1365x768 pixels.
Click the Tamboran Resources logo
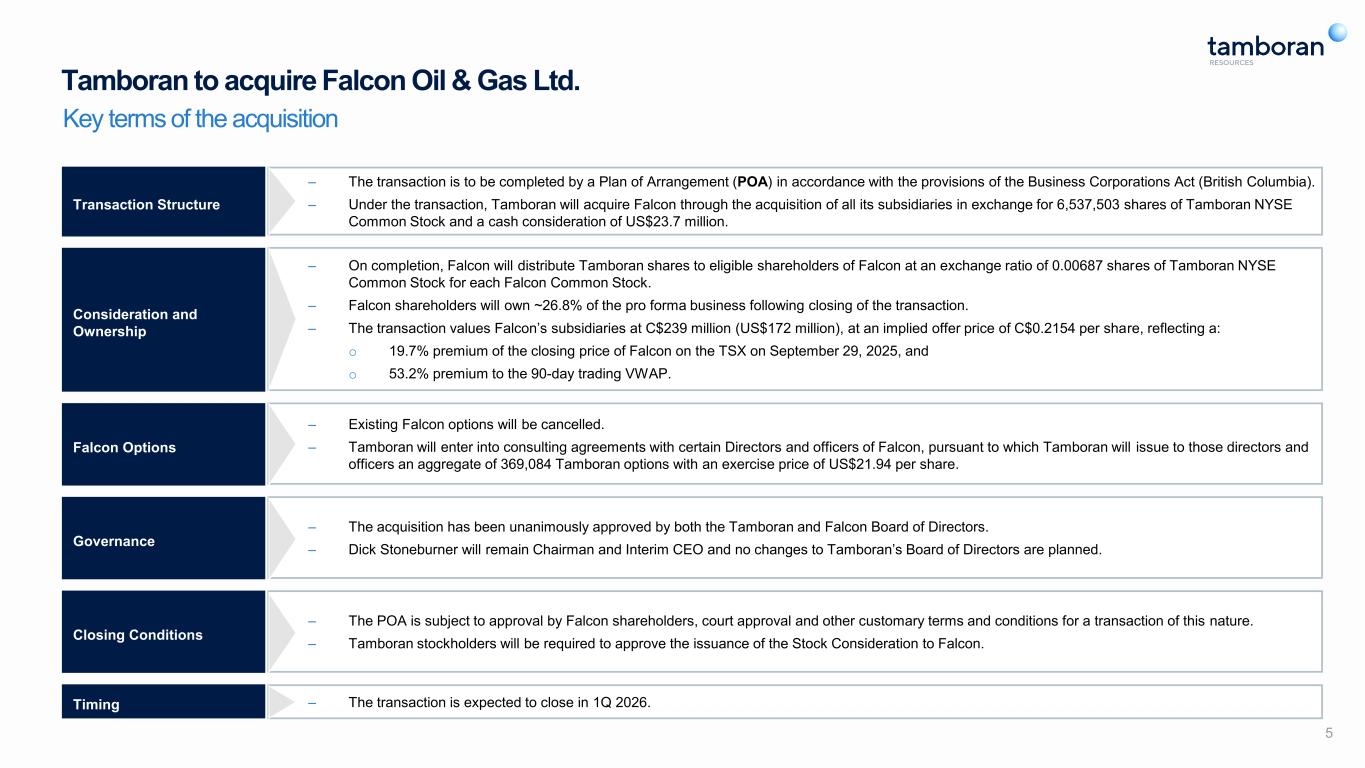point(1265,47)
